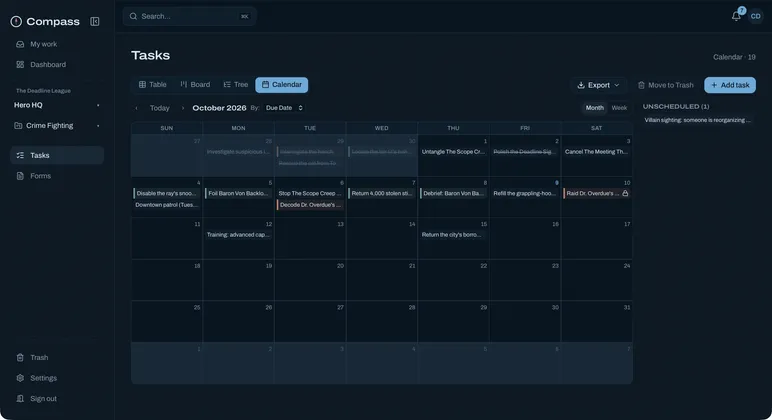This screenshot has height=420, width=772.
Task: Go to the next month arrow
Action: [183, 108]
